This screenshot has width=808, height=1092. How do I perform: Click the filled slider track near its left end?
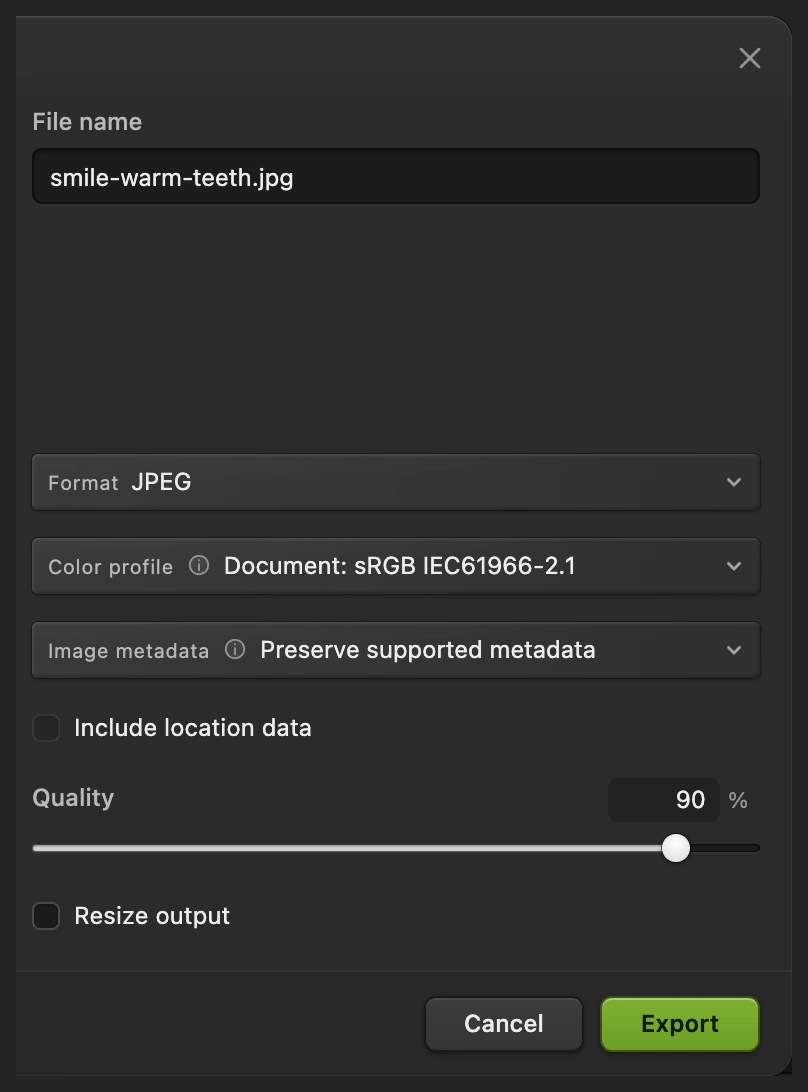coord(56,848)
